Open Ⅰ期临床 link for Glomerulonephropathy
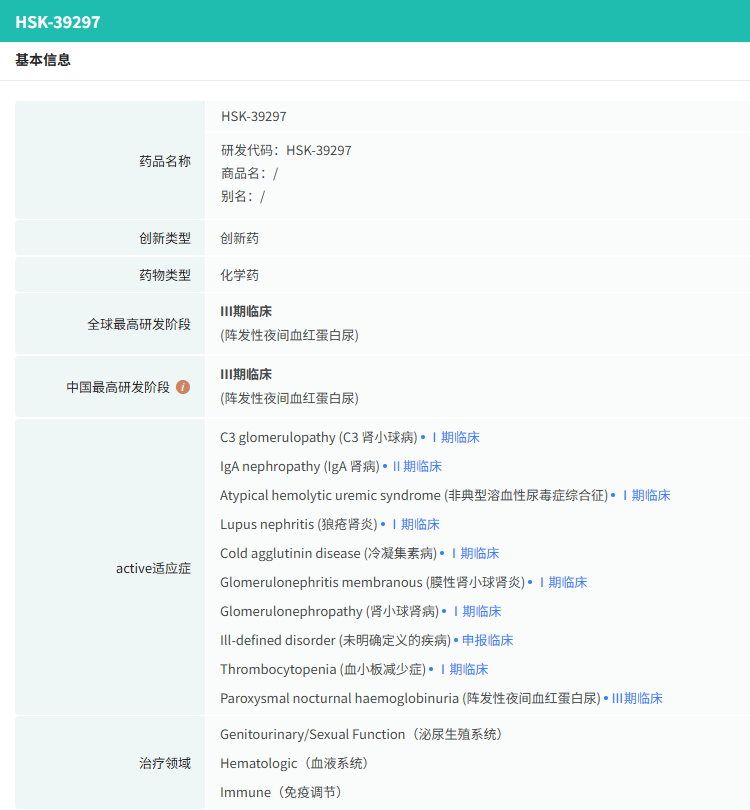Image resolution: width=750 pixels, height=810 pixels. pyautogui.click(x=477, y=611)
